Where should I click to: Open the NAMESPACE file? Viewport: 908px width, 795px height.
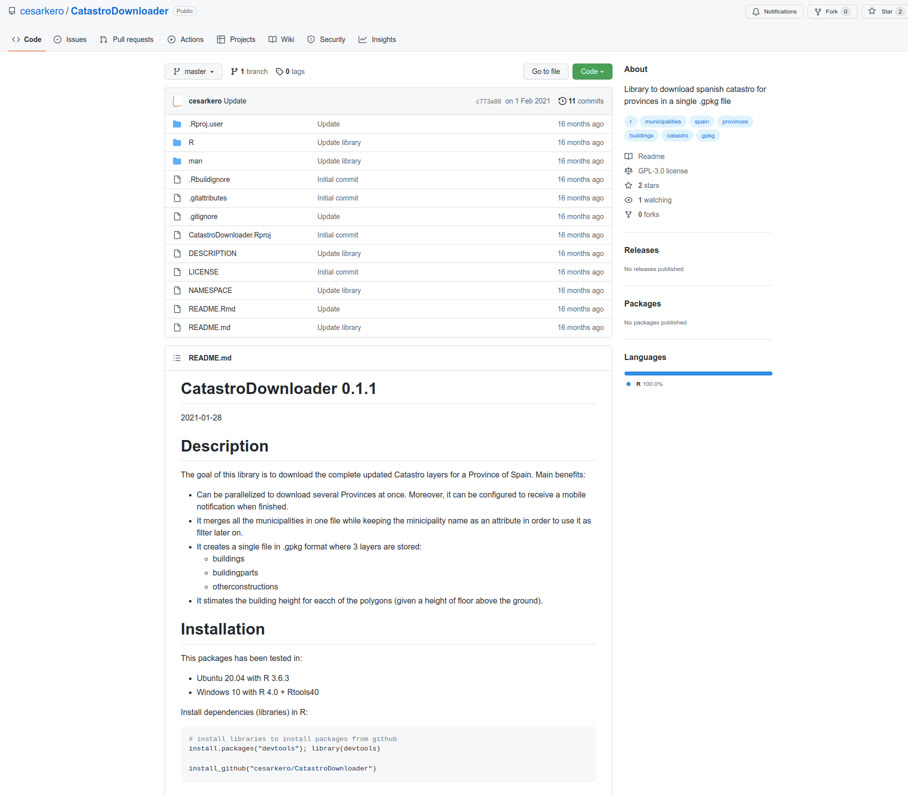210,291
